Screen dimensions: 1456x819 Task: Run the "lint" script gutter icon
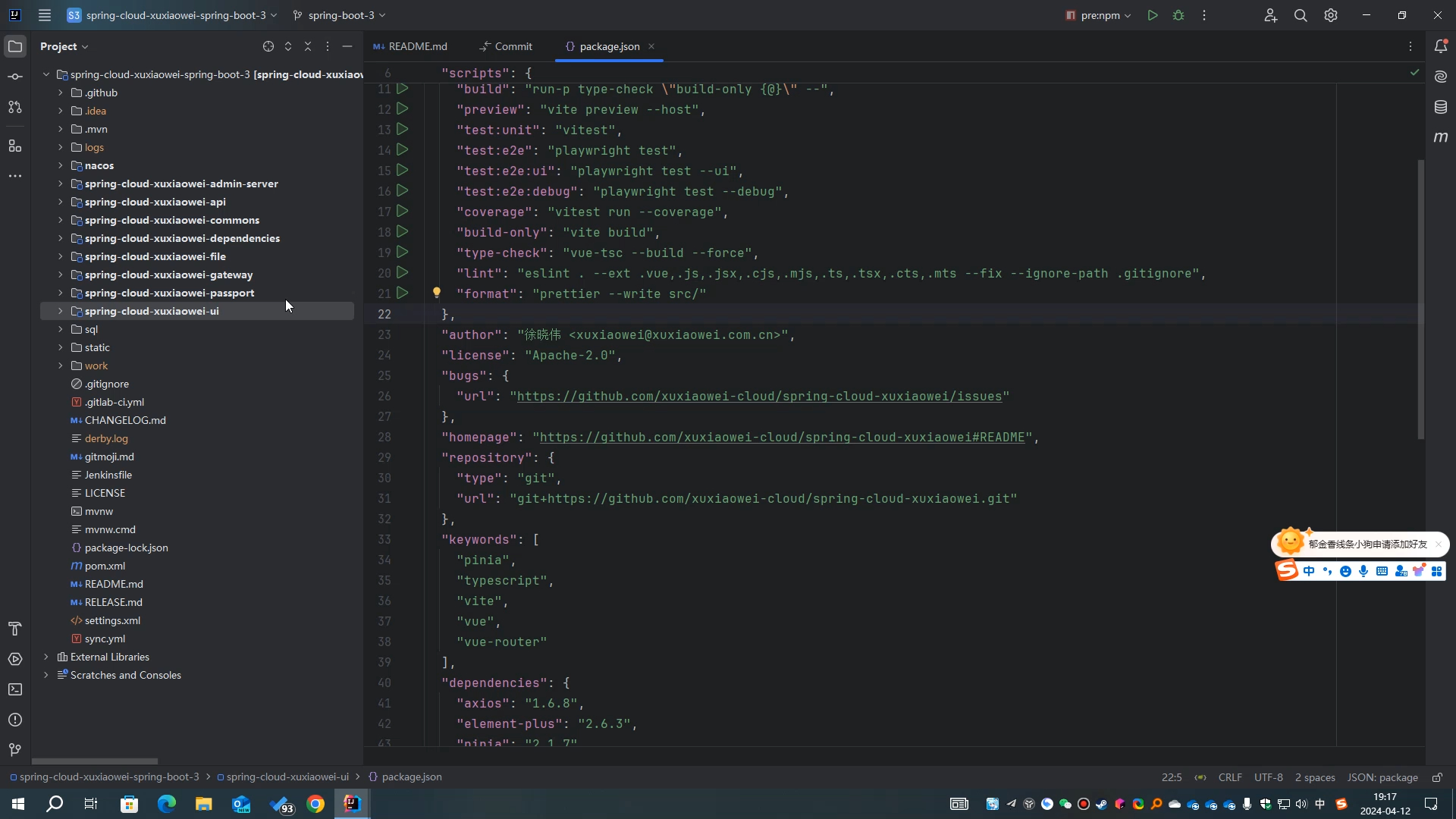coord(403,272)
